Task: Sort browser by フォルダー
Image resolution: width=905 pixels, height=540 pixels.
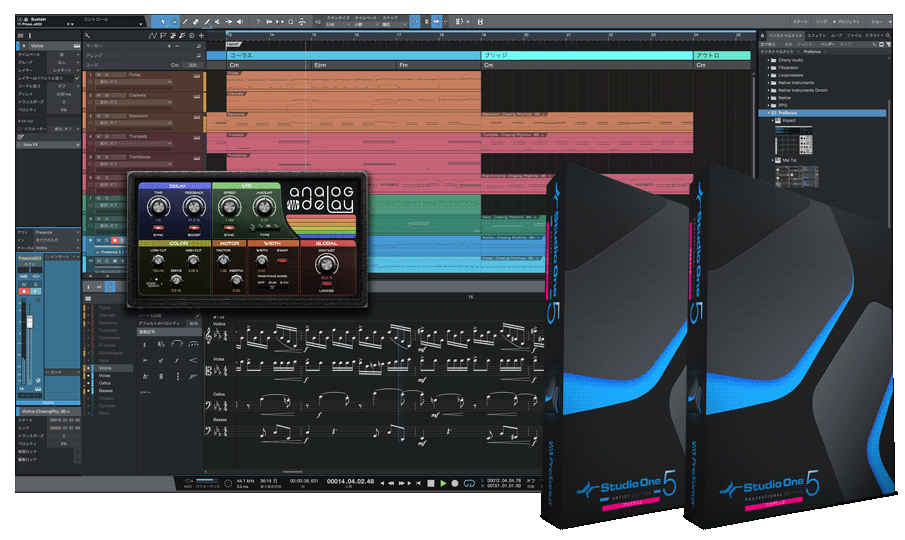Action: [804, 44]
